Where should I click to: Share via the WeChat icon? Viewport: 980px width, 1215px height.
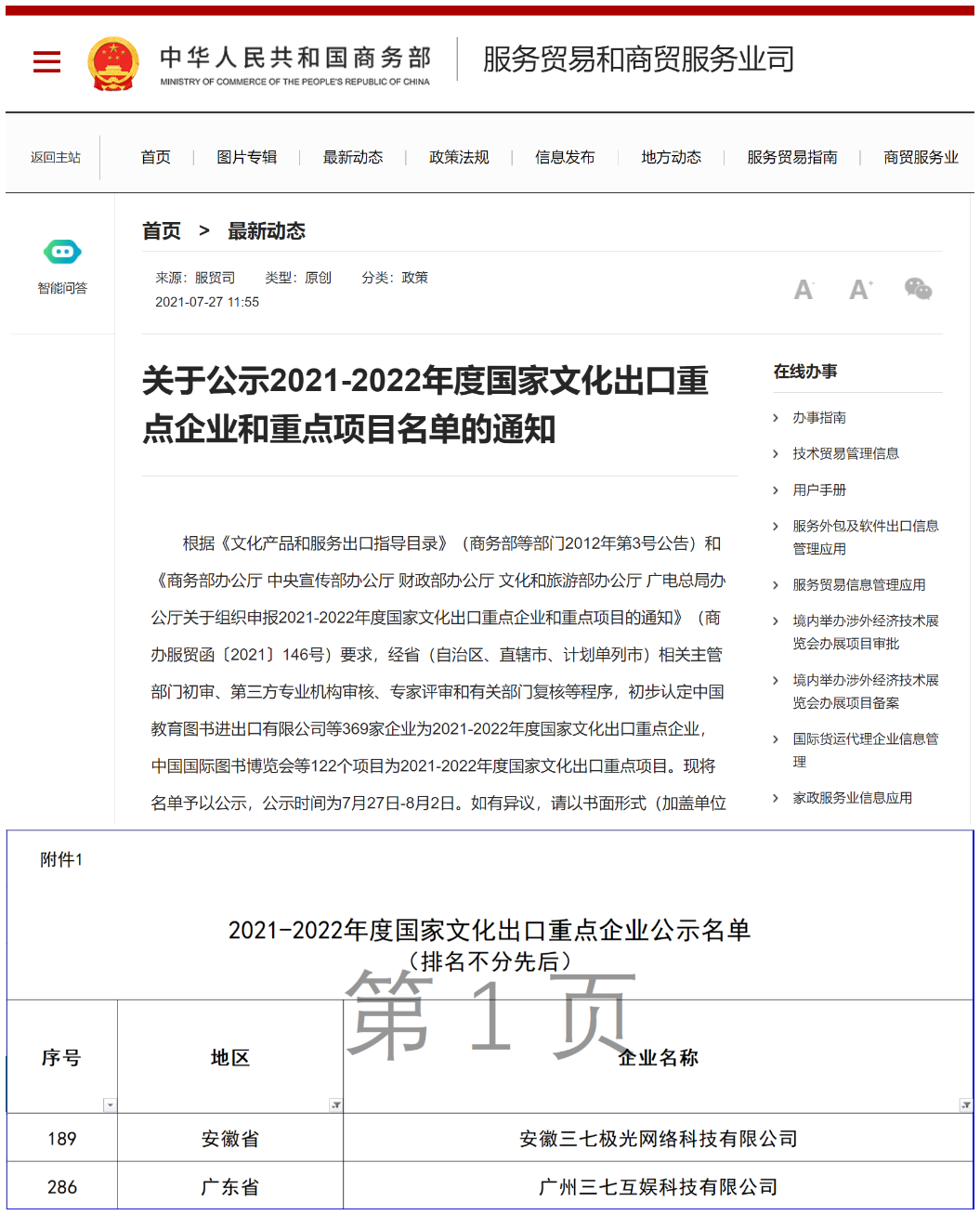click(x=918, y=289)
